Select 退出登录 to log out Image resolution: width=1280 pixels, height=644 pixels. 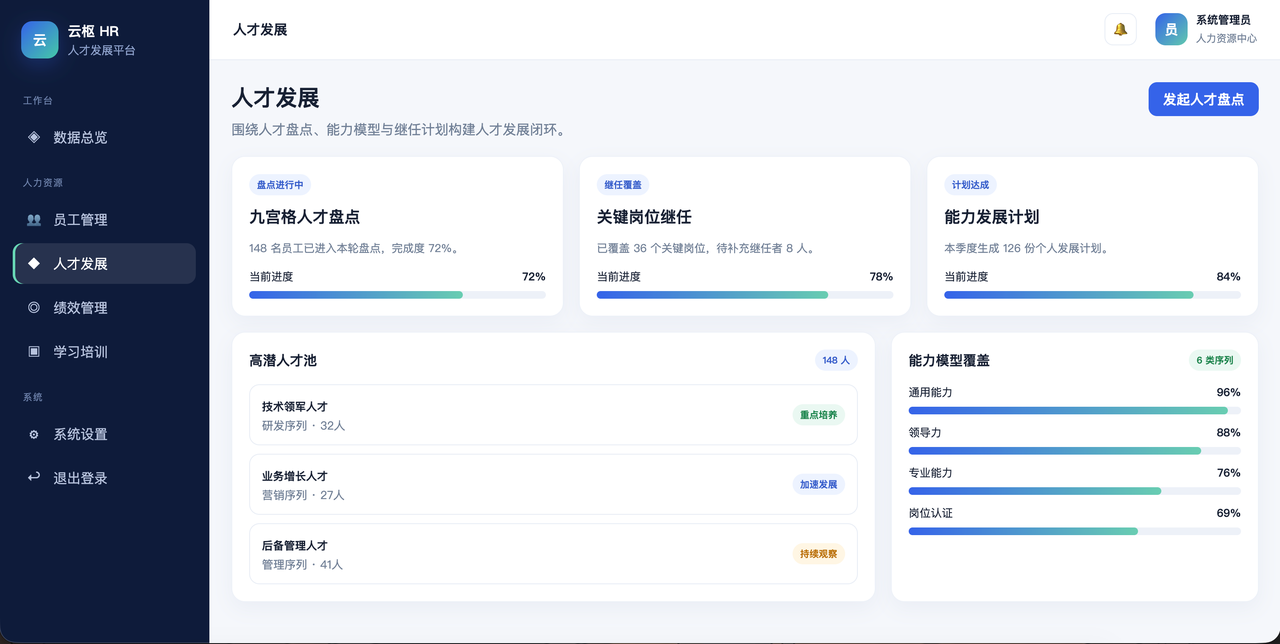104,478
